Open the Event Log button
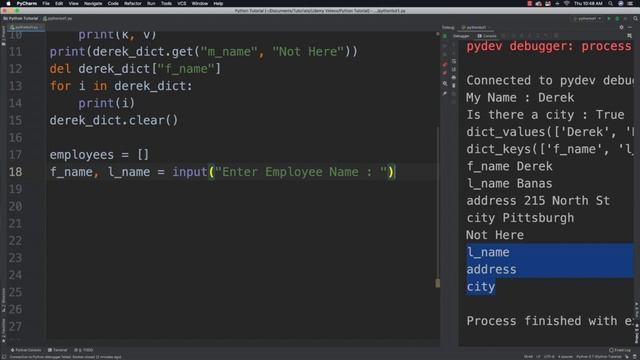The image size is (640, 360). 619,350
